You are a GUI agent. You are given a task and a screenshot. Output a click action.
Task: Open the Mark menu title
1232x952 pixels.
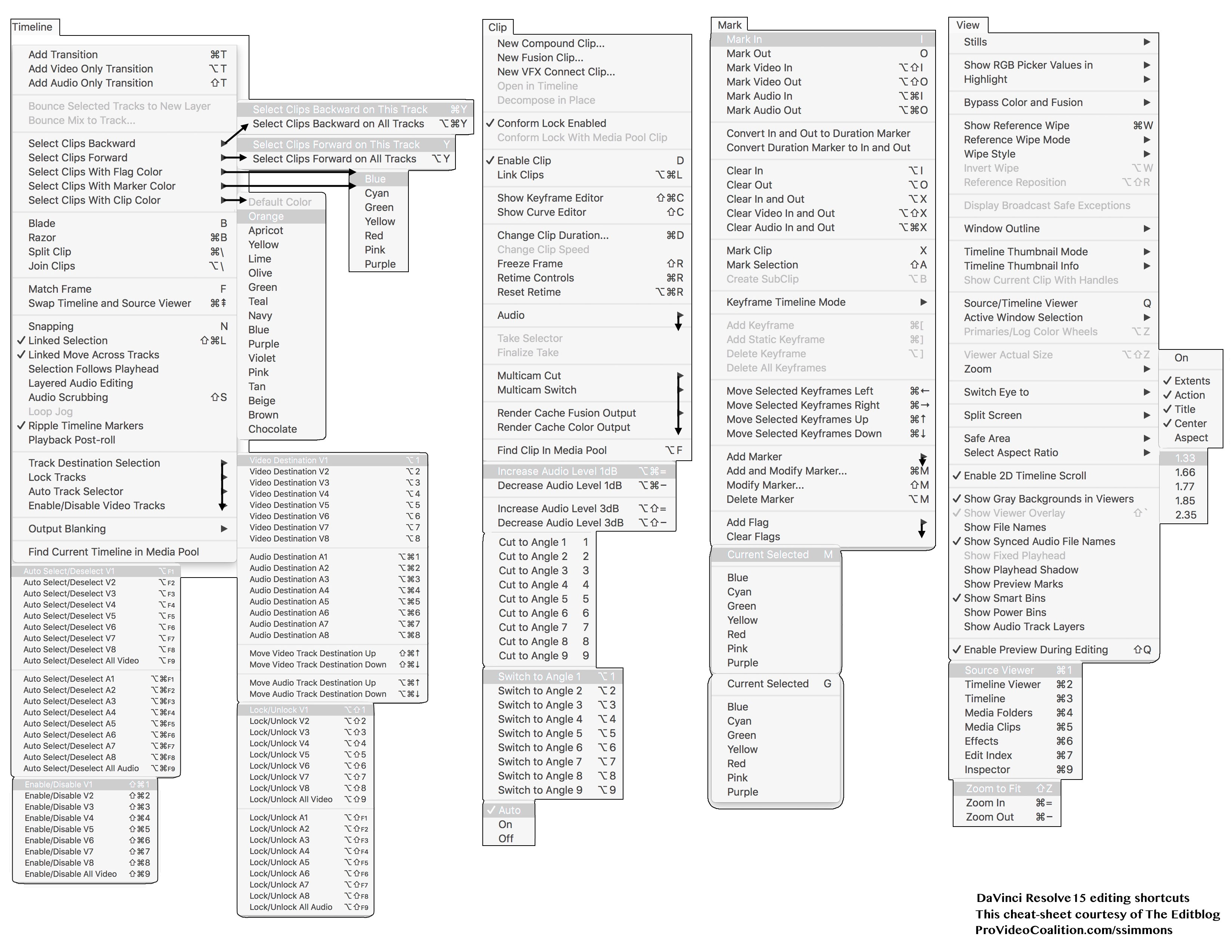click(729, 25)
